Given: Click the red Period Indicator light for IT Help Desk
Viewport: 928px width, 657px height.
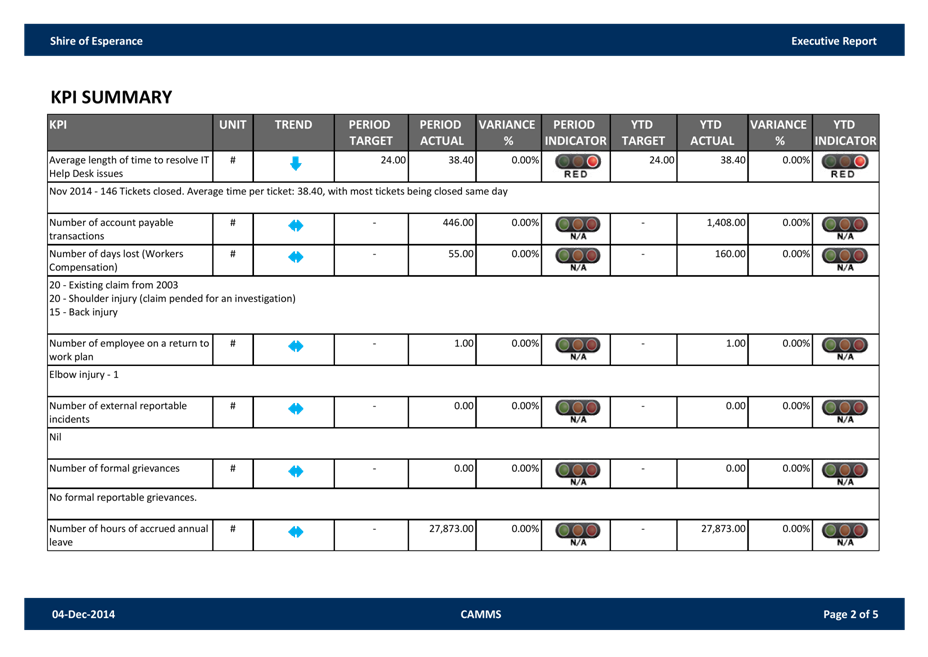Looking at the screenshot, I should coord(593,161).
